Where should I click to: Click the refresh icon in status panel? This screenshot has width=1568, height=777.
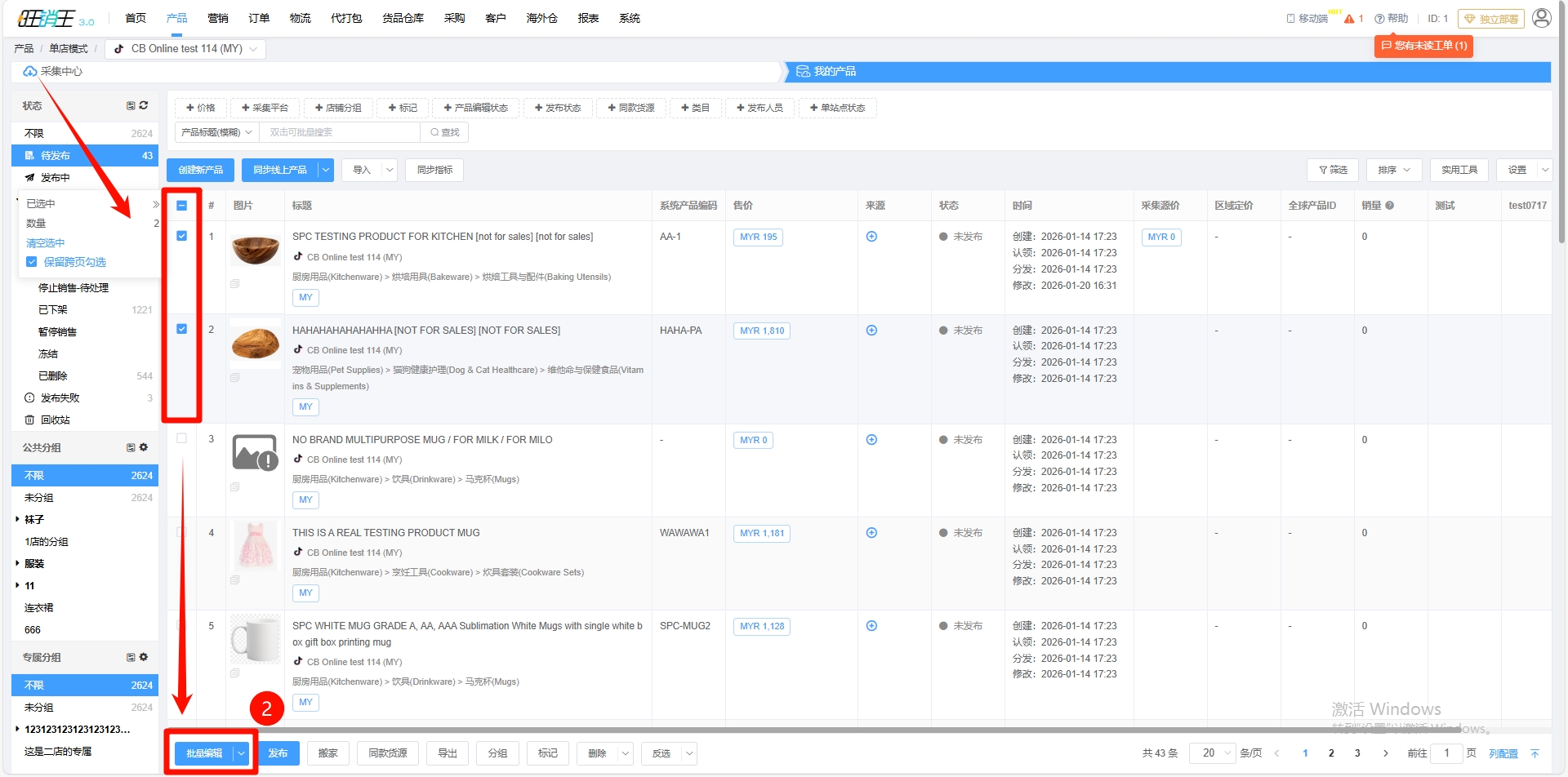click(x=144, y=105)
